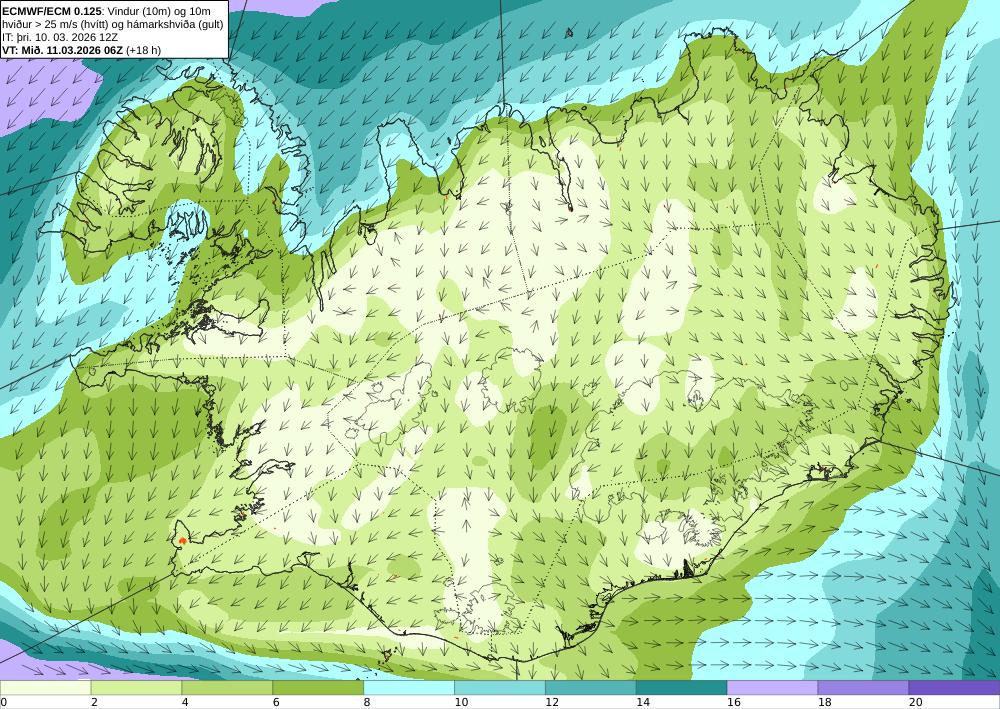Click the dark teal 14–16 m/s legend band
1000x709 pixels.
[681, 688]
